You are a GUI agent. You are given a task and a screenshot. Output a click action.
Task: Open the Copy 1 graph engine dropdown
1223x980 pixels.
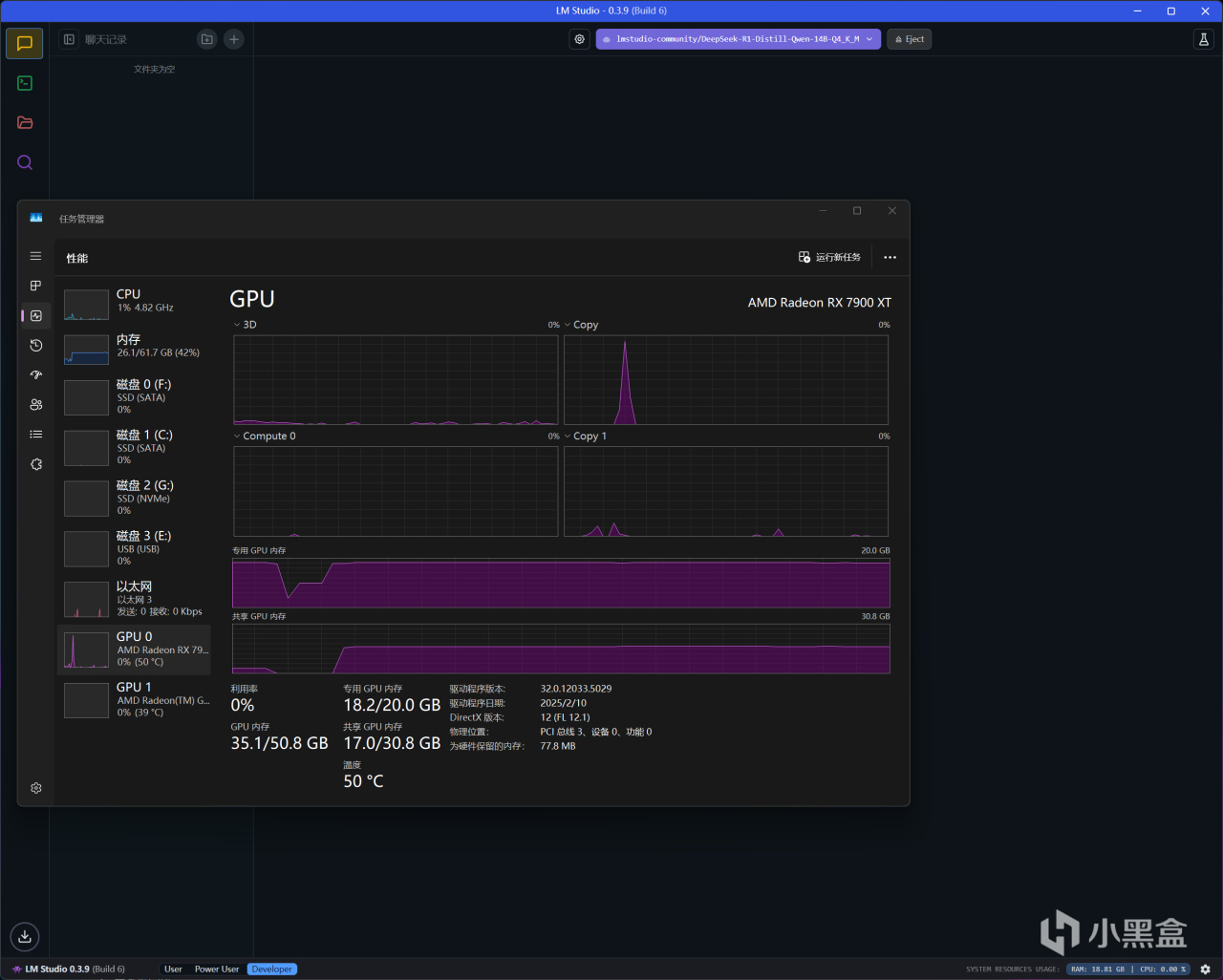click(x=585, y=436)
